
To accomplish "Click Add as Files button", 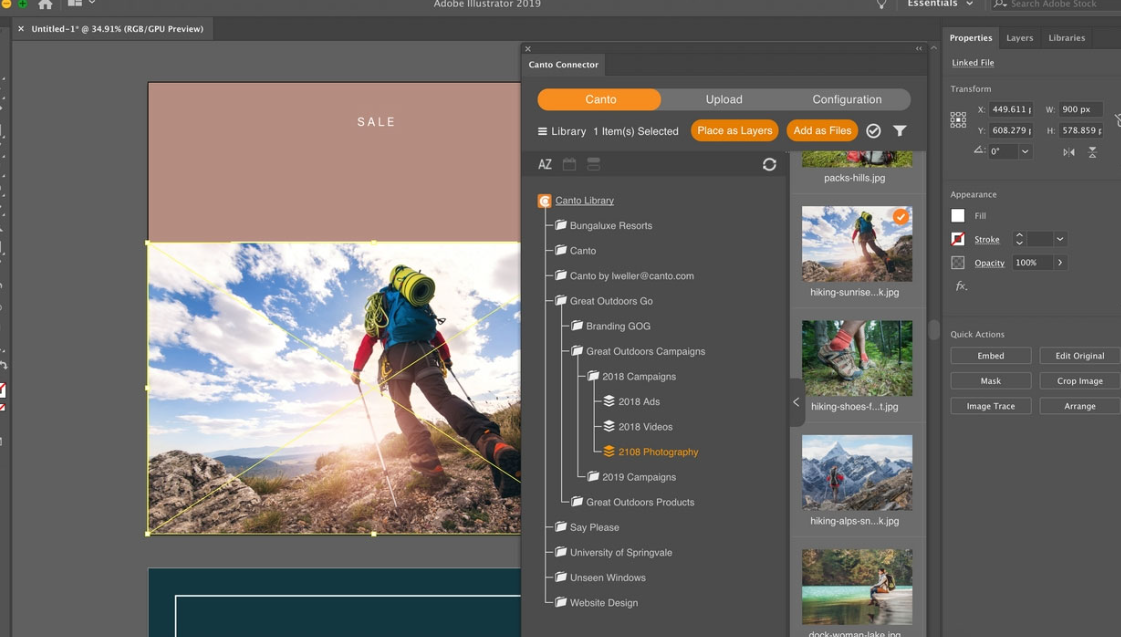I will click(x=822, y=131).
